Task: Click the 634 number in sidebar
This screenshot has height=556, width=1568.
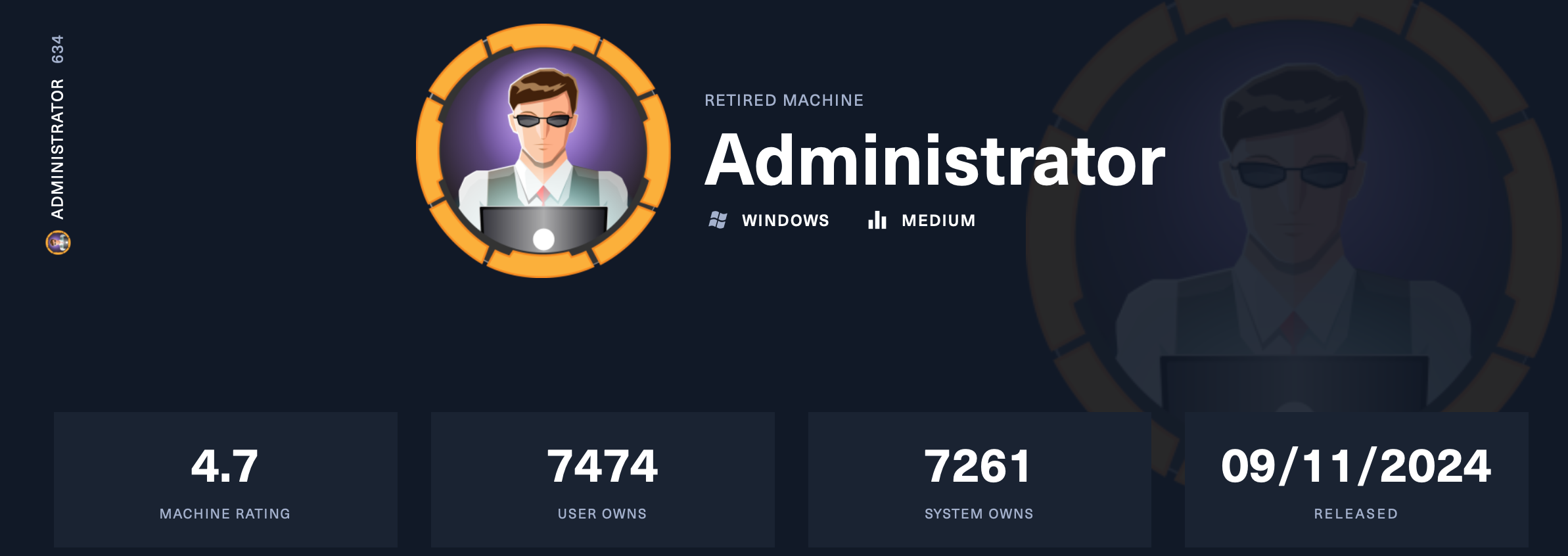Action: click(58, 49)
